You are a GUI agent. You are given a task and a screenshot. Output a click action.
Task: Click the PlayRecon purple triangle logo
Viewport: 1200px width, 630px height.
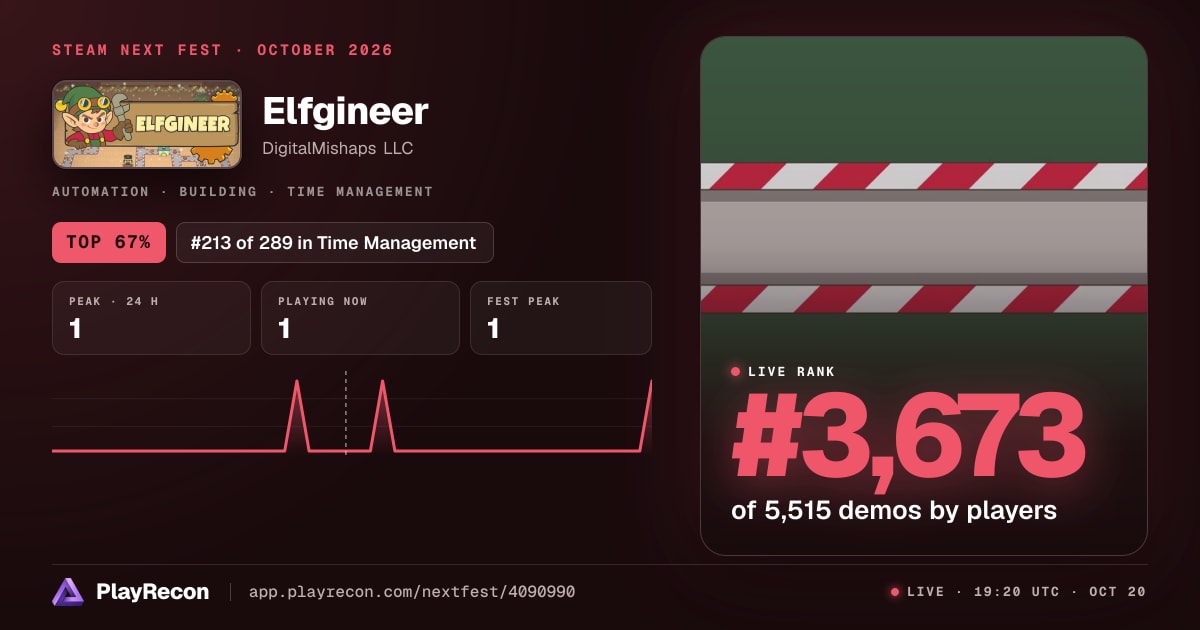coord(68,592)
